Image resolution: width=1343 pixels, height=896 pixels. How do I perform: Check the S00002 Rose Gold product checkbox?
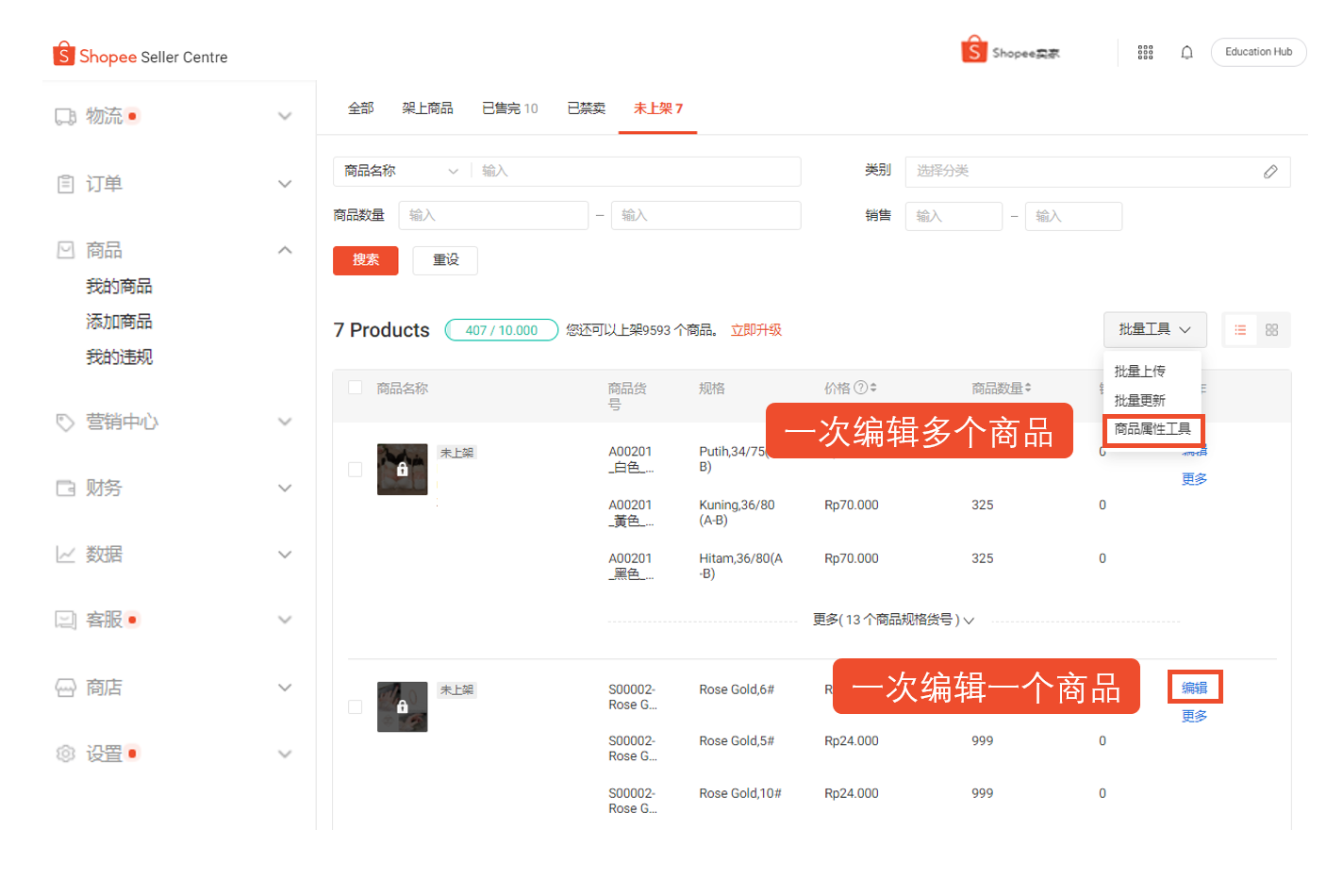pyautogui.click(x=356, y=707)
